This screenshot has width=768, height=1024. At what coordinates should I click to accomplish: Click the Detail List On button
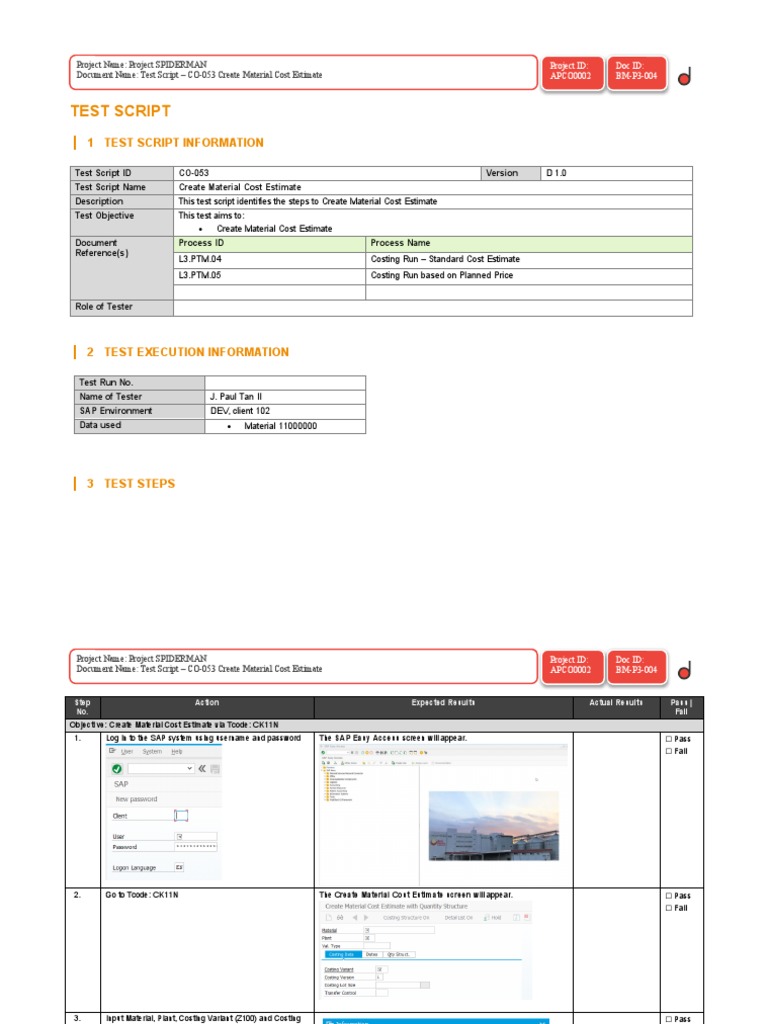pos(458,918)
